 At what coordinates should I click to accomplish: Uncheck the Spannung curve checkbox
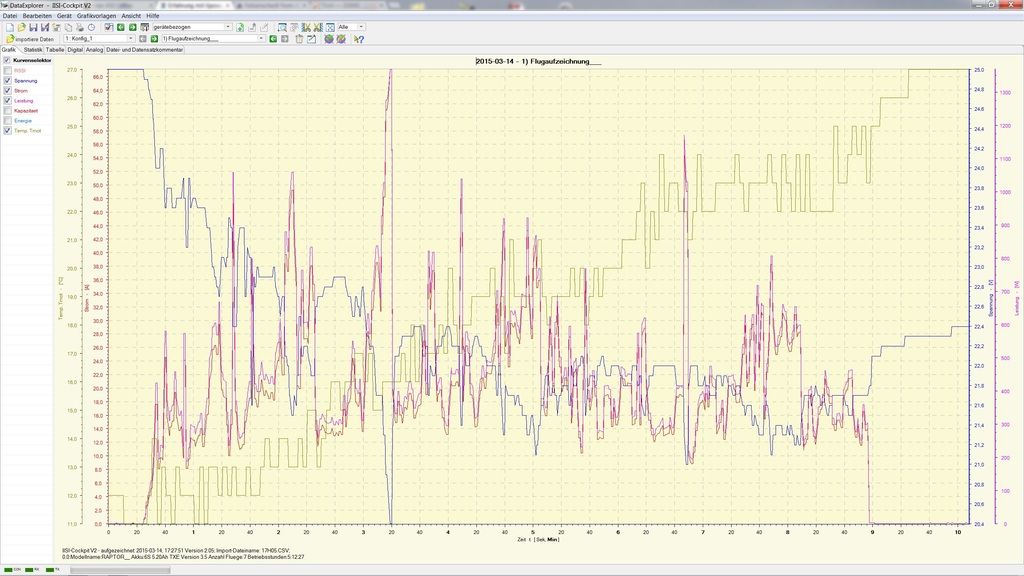click(x=8, y=80)
